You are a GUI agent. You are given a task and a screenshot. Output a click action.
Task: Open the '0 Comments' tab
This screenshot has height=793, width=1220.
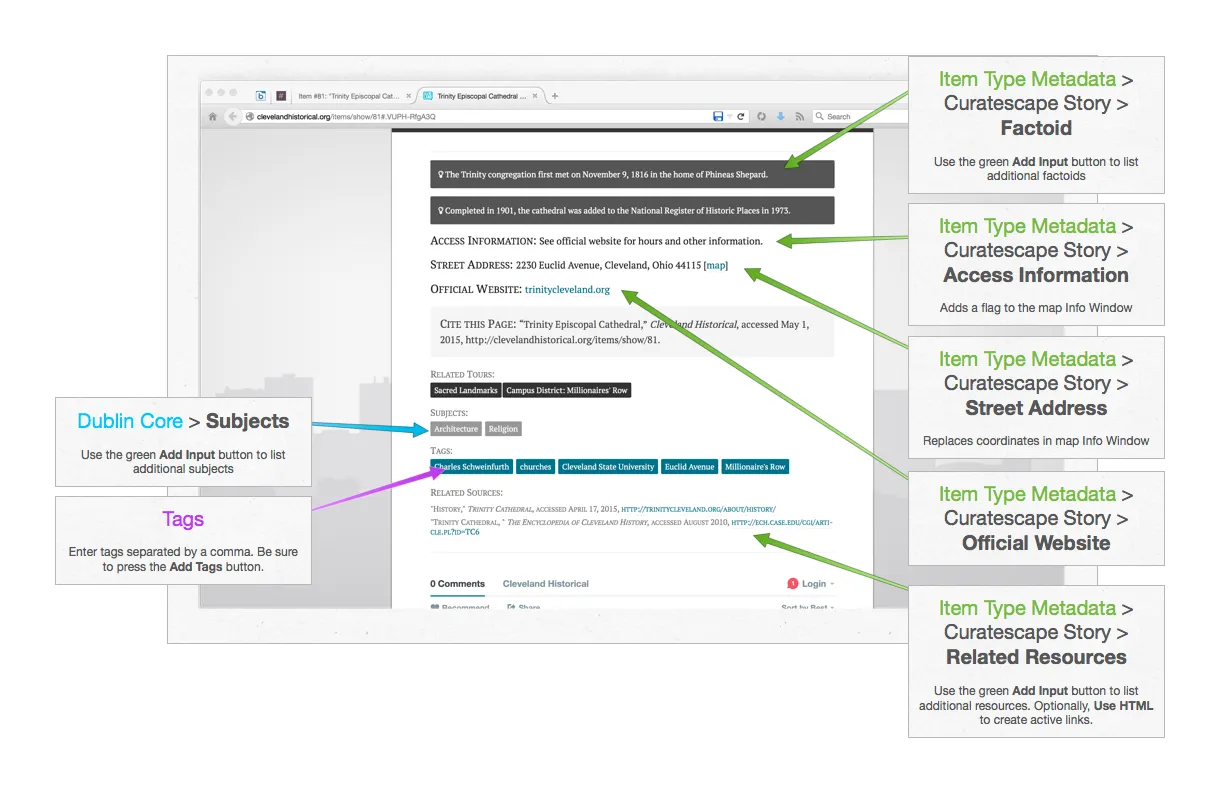click(457, 584)
